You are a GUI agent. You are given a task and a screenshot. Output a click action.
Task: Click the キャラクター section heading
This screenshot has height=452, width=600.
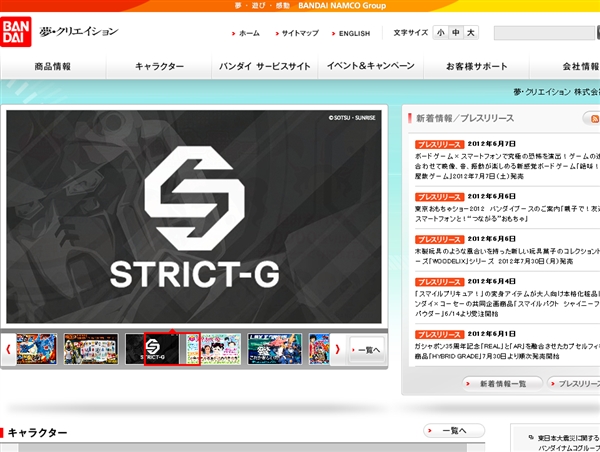[38, 432]
